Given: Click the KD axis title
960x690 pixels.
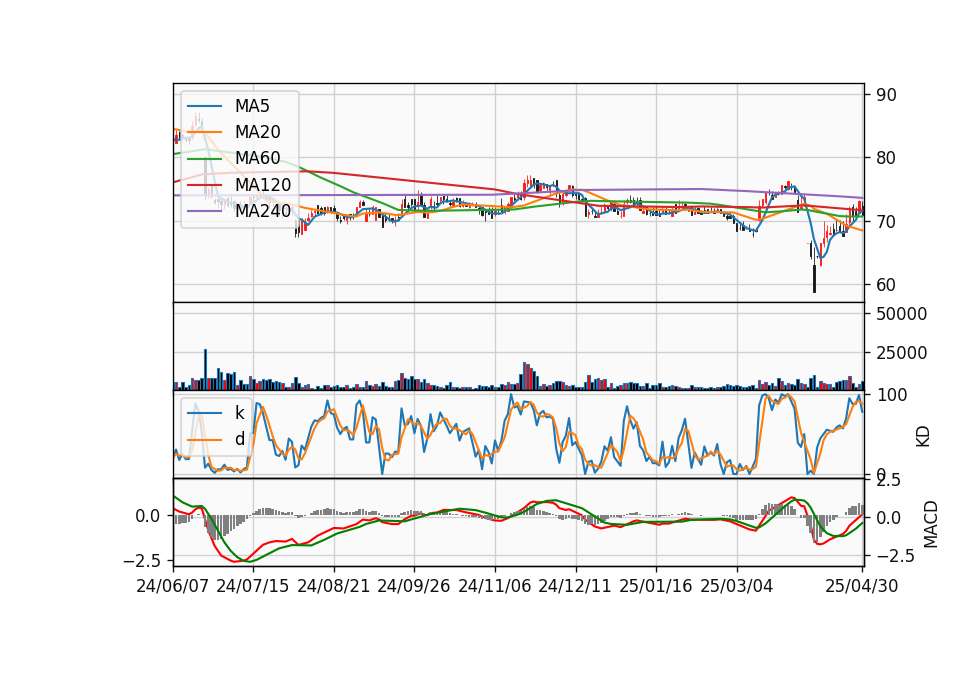Looking at the screenshot, I should click(x=923, y=436).
